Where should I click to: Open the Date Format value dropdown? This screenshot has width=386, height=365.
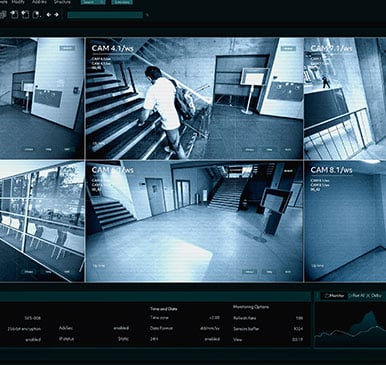click(210, 328)
